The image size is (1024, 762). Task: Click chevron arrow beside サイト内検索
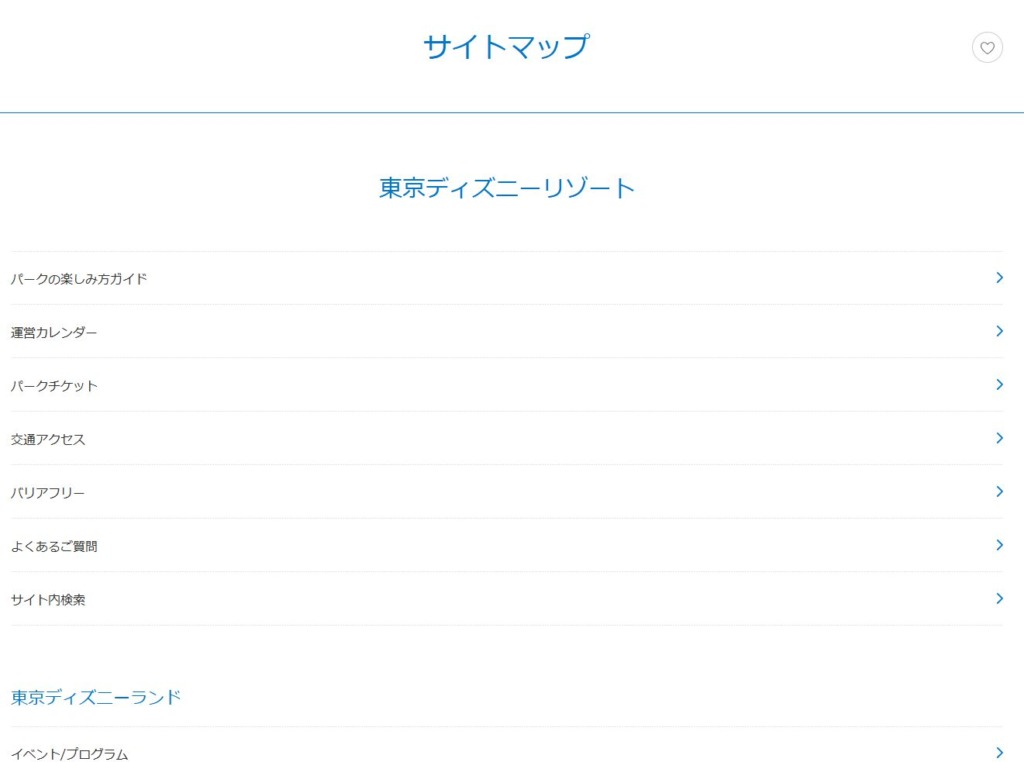(x=999, y=599)
